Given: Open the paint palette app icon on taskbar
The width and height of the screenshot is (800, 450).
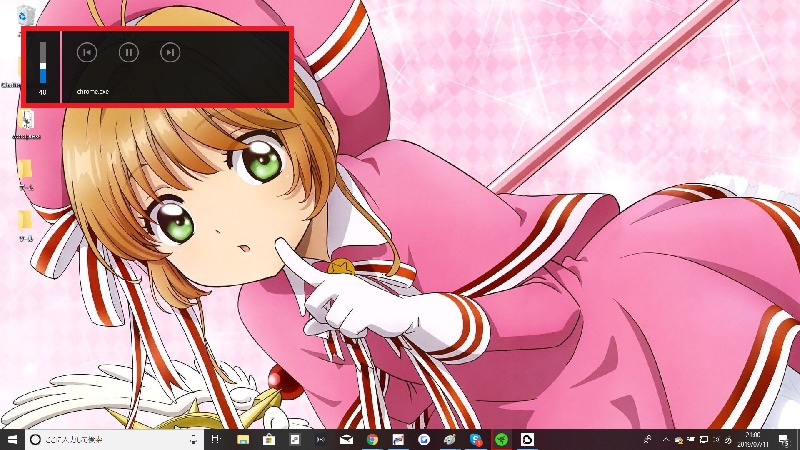Looking at the screenshot, I should [x=449, y=439].
